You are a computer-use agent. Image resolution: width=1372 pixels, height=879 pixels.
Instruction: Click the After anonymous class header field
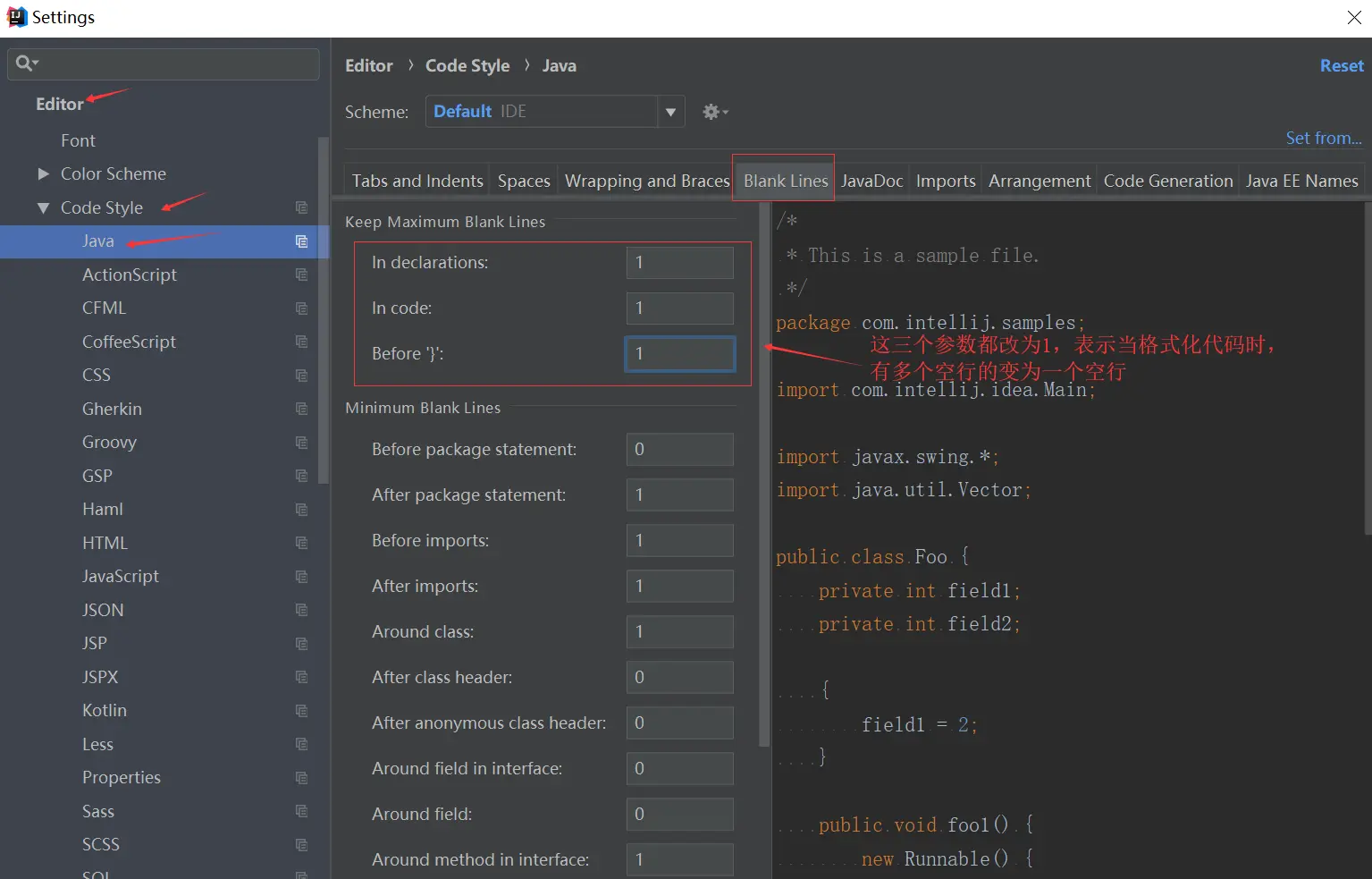(x=680, y=723)
